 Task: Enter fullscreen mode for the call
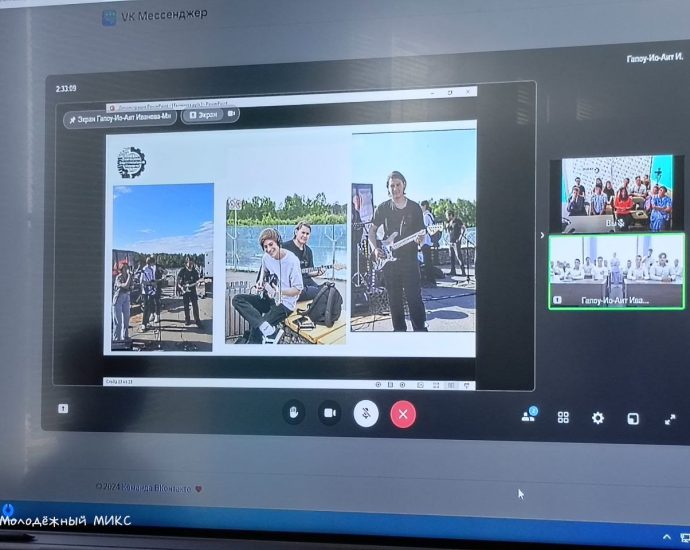(x=670, y=420)
